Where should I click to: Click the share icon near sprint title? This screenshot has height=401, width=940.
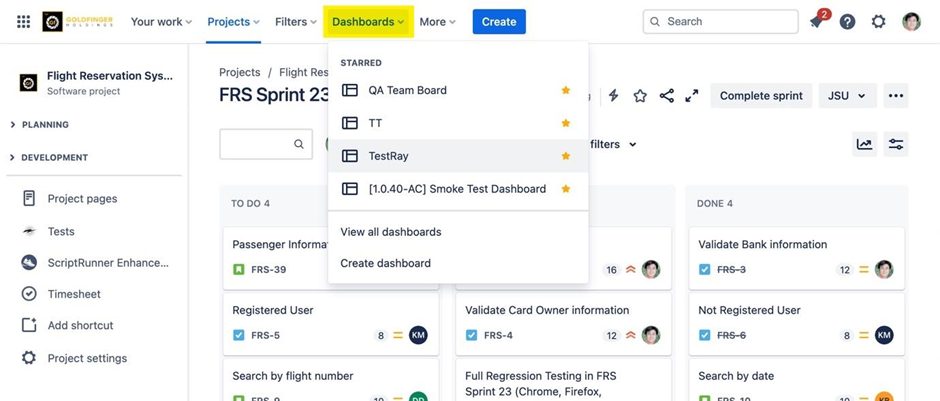[x=666, y=96]
